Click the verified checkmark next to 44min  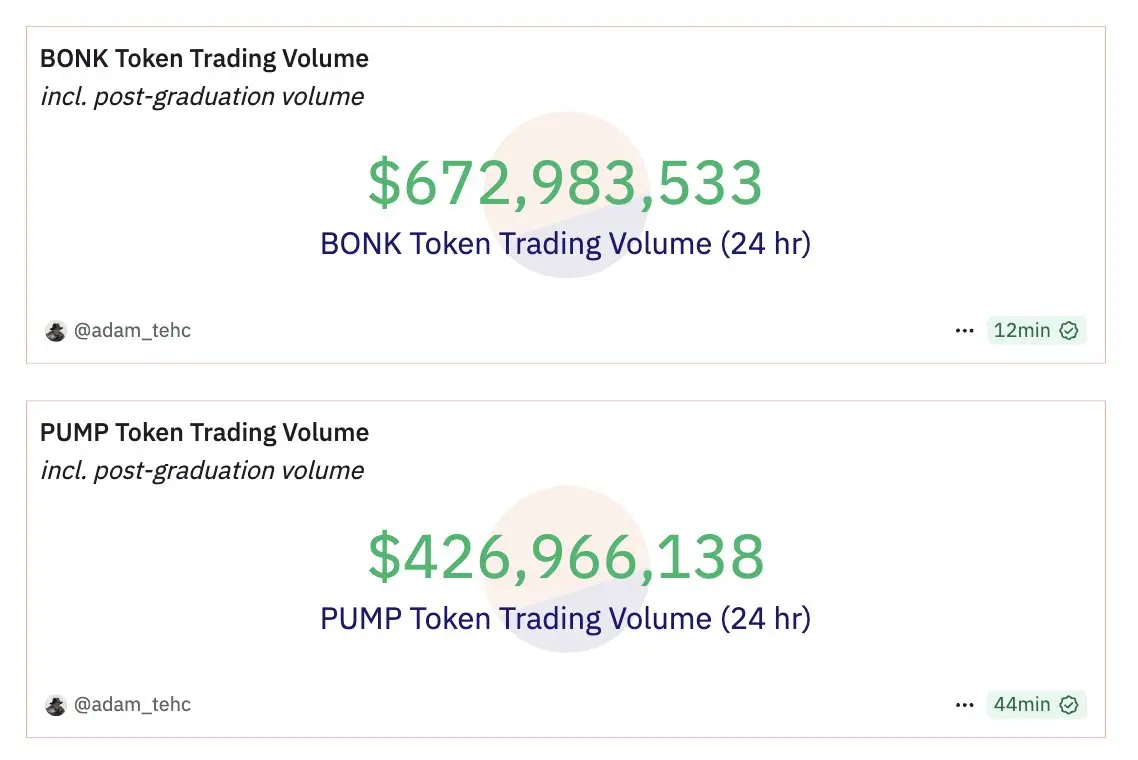point(1068,705)
